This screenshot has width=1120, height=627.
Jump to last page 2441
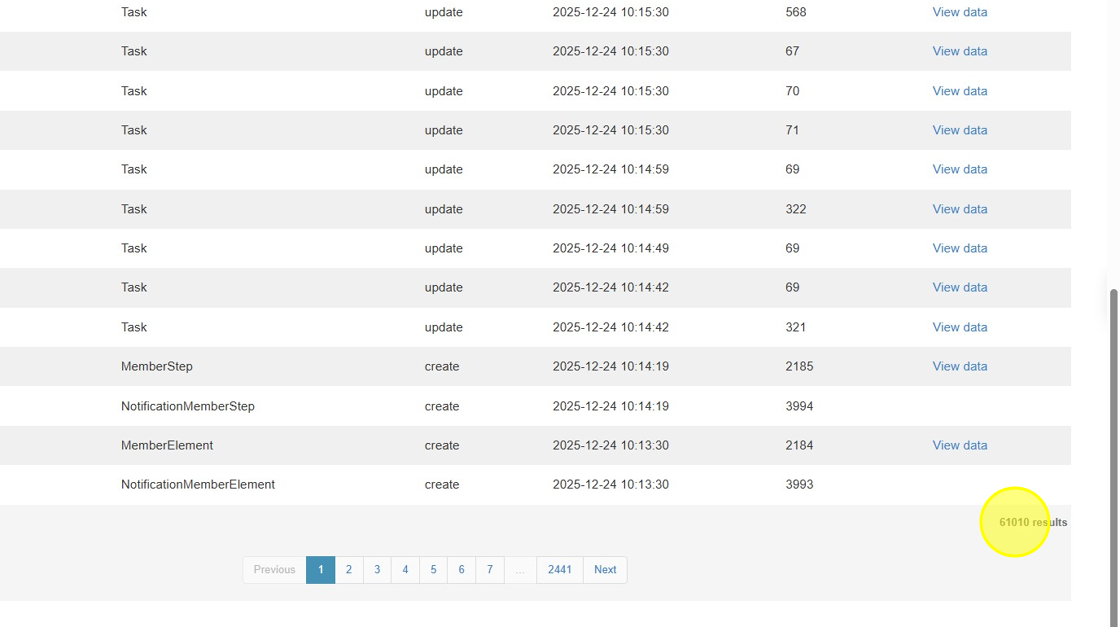coord(560,570)
